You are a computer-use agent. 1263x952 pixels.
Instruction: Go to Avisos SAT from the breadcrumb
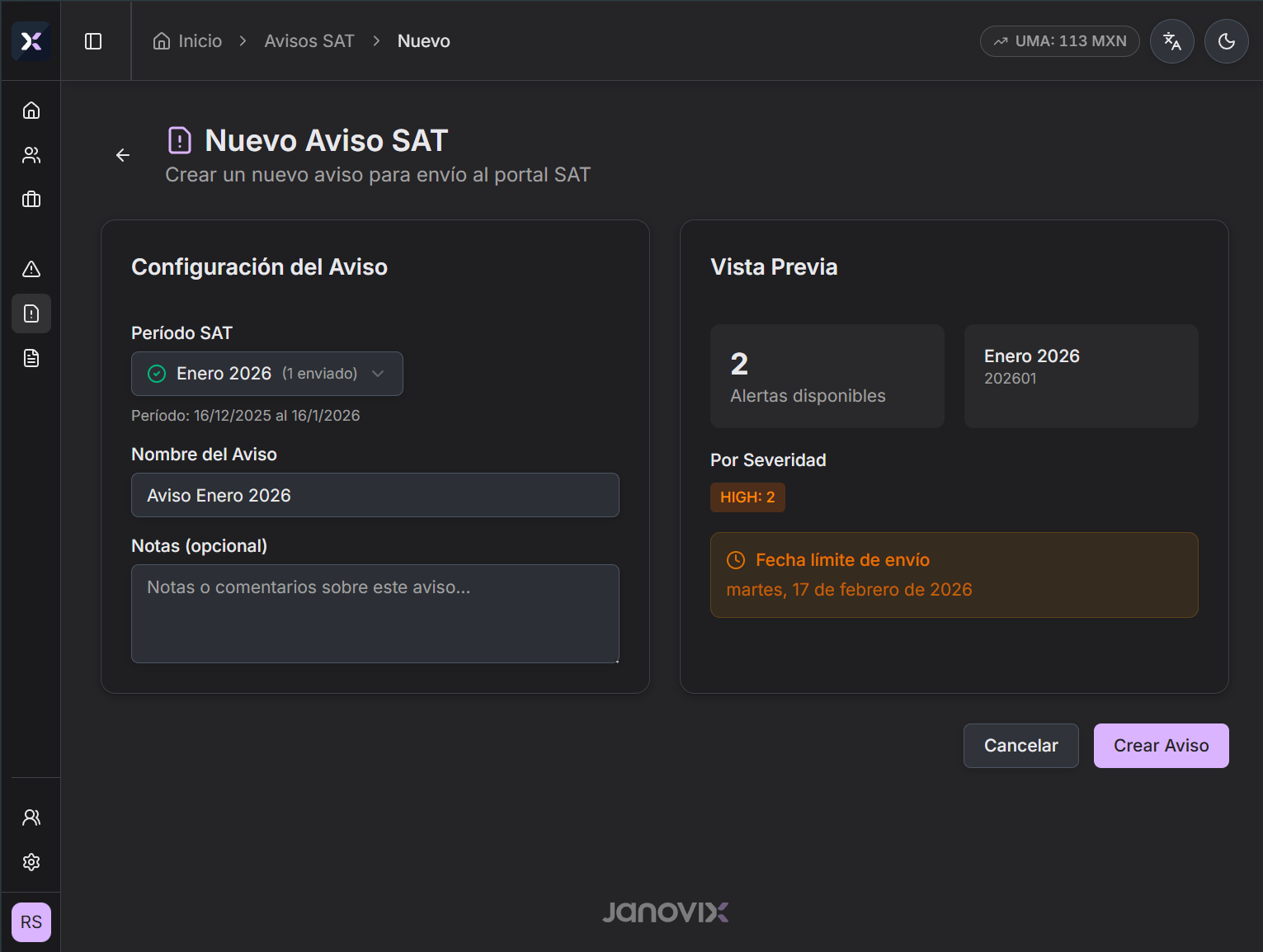click(309, 40)
